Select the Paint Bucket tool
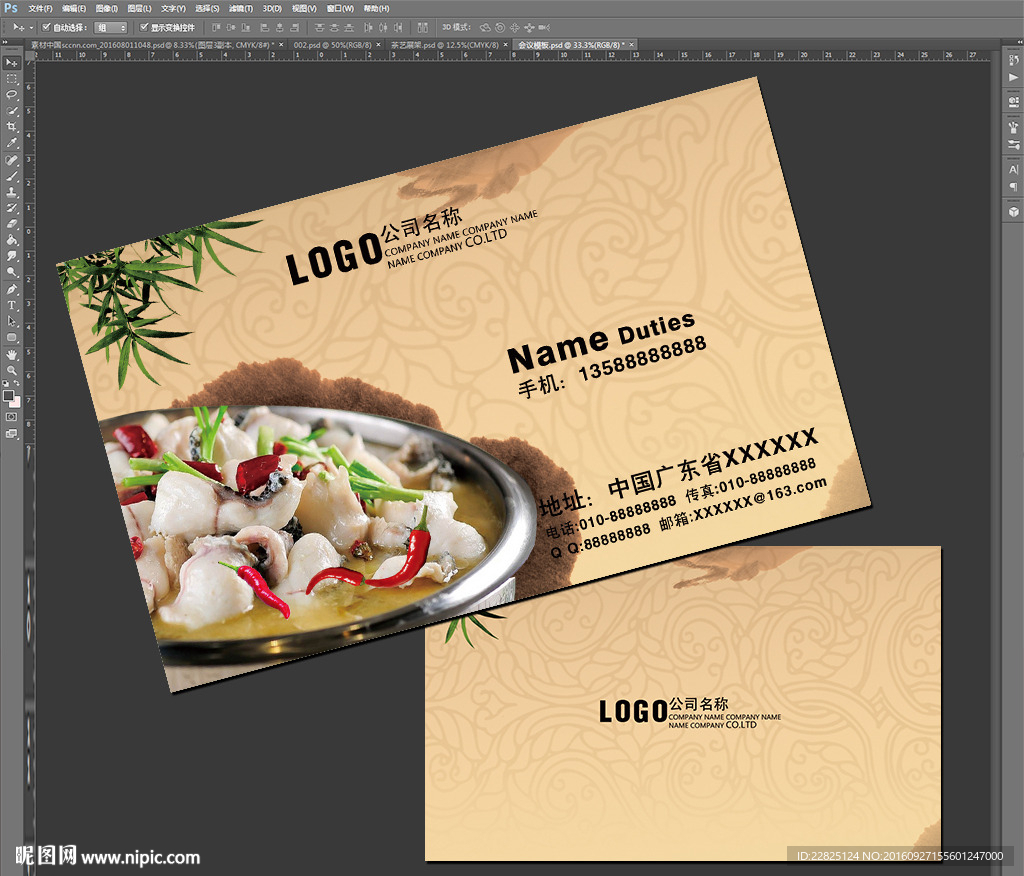The width and height of the screenshot is (1024, 876). pos(12,240)
